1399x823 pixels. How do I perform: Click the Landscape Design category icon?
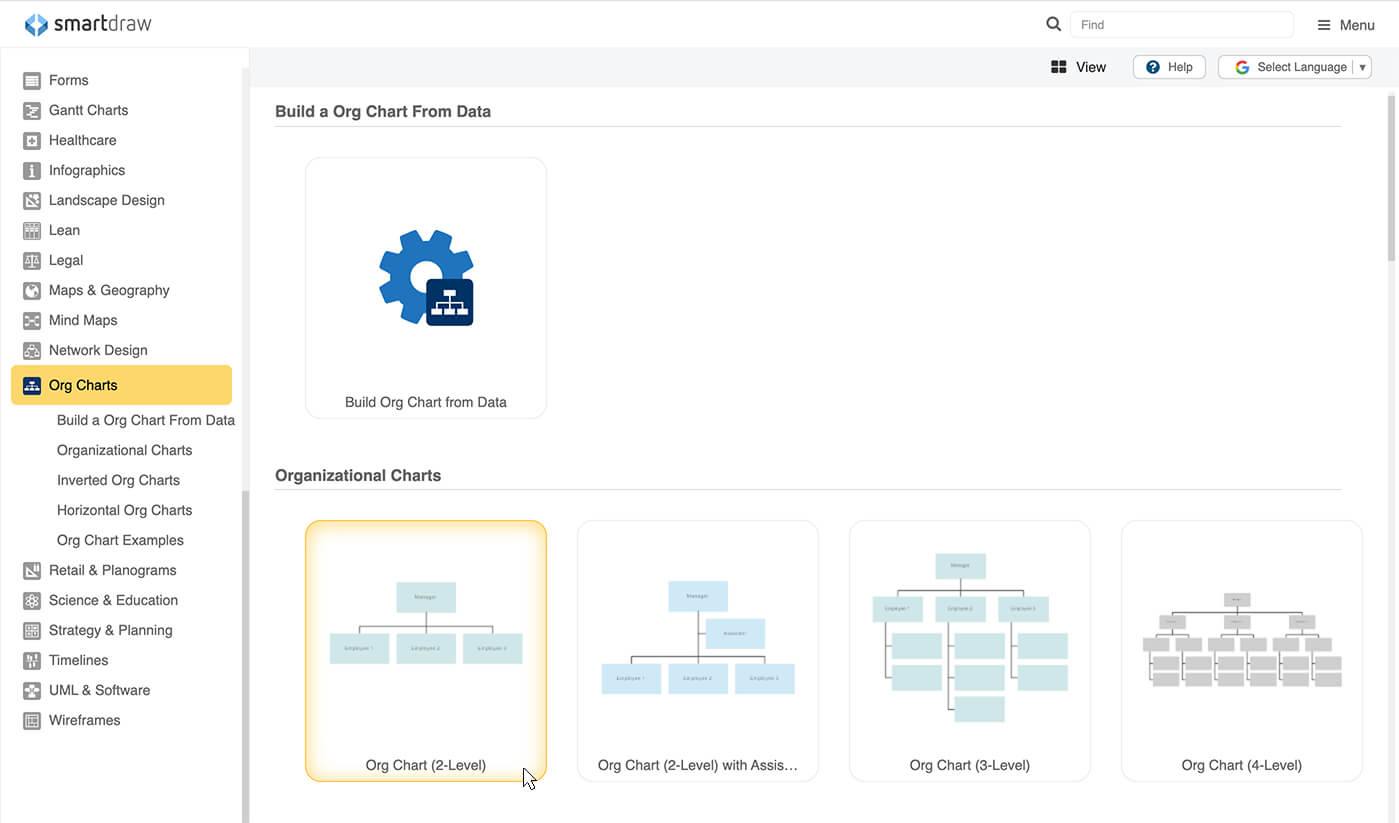[x=32, y=200]
